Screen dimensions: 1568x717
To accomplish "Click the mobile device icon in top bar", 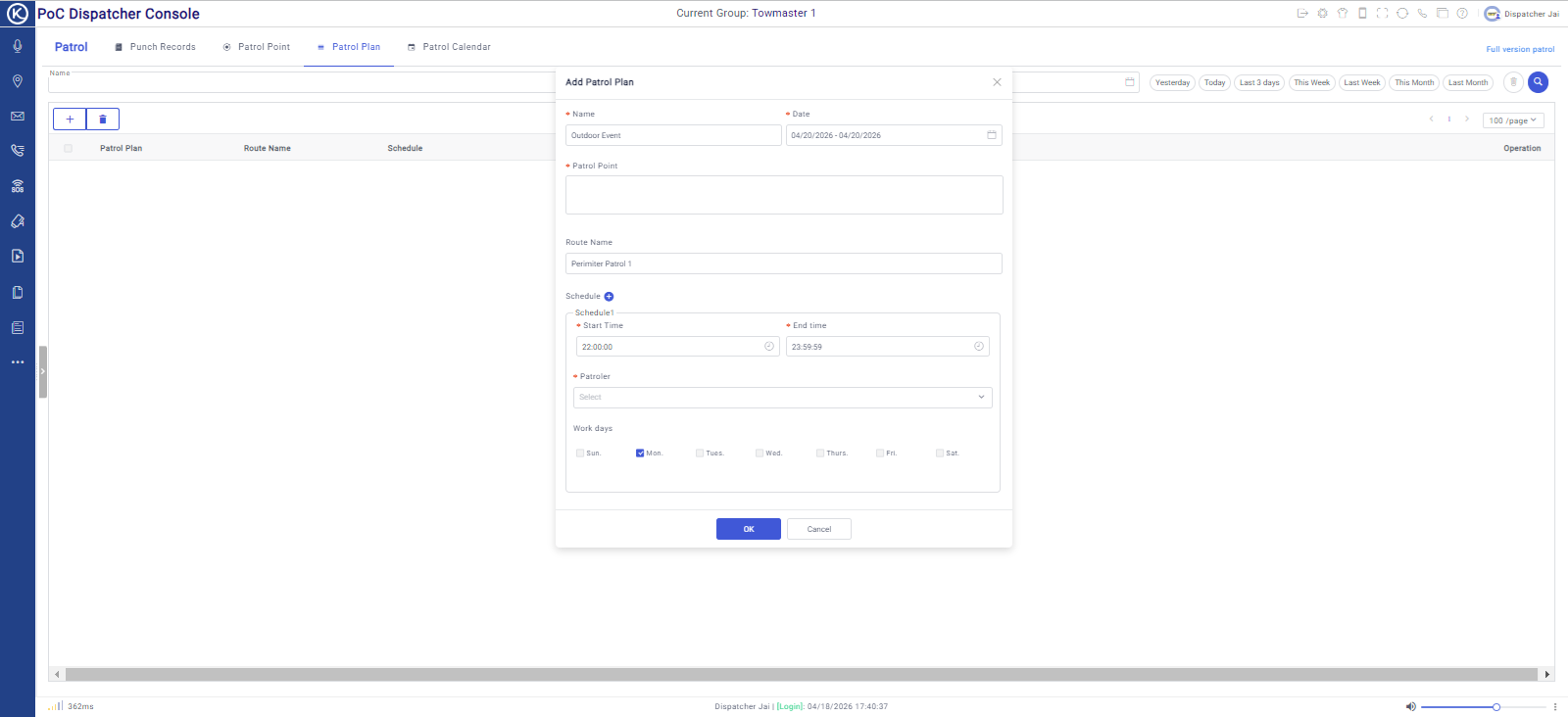I will (1362, 14).
